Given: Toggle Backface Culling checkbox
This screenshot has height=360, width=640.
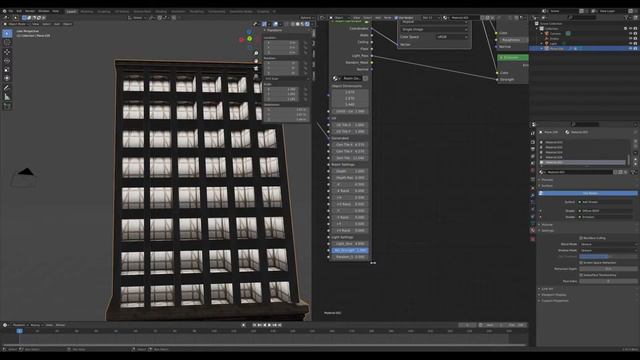Looking at the screenshot, I should (x=581, y=238).
